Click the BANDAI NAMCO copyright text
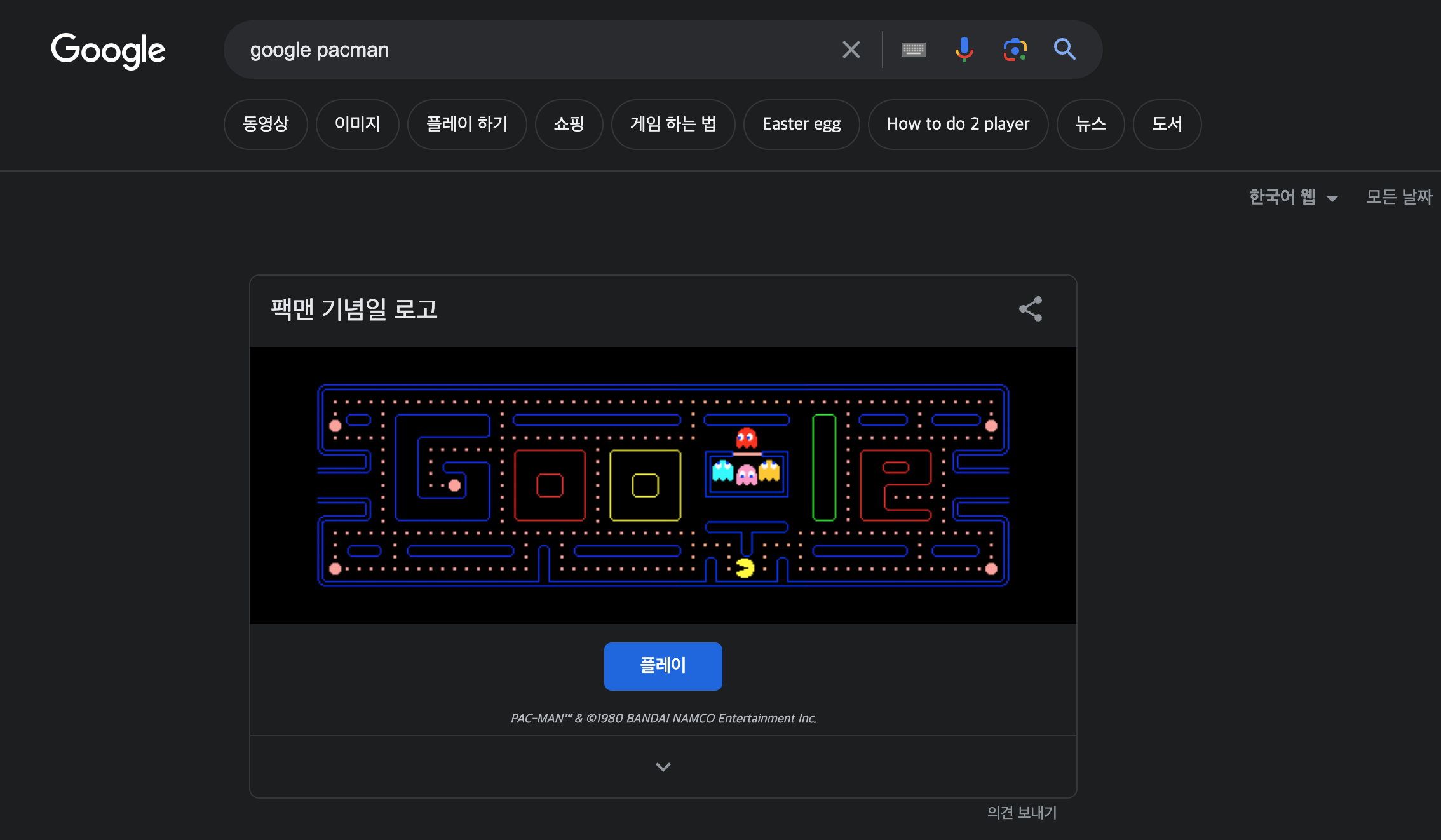The image size is (1441, 840). [x=663, y=718]
